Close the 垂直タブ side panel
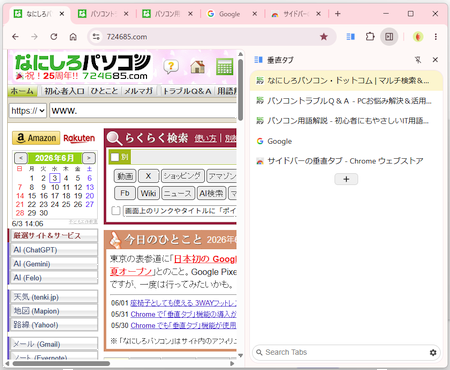450x370 pixels. click(435, 60)
